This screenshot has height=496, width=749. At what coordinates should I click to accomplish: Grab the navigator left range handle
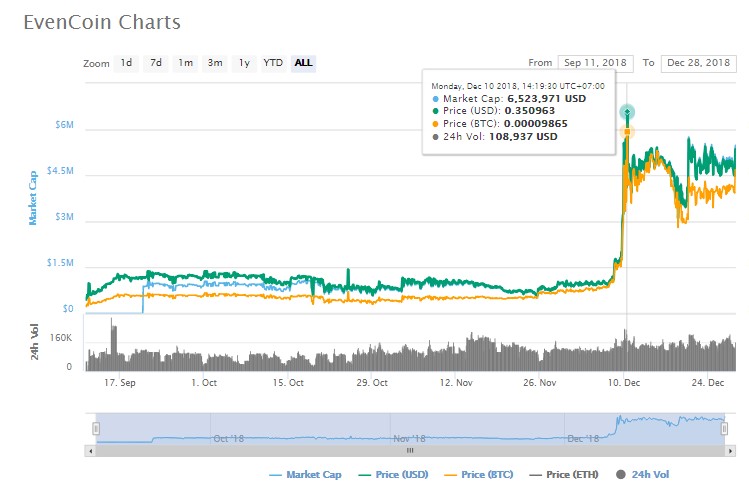click(x=96, y=428)
